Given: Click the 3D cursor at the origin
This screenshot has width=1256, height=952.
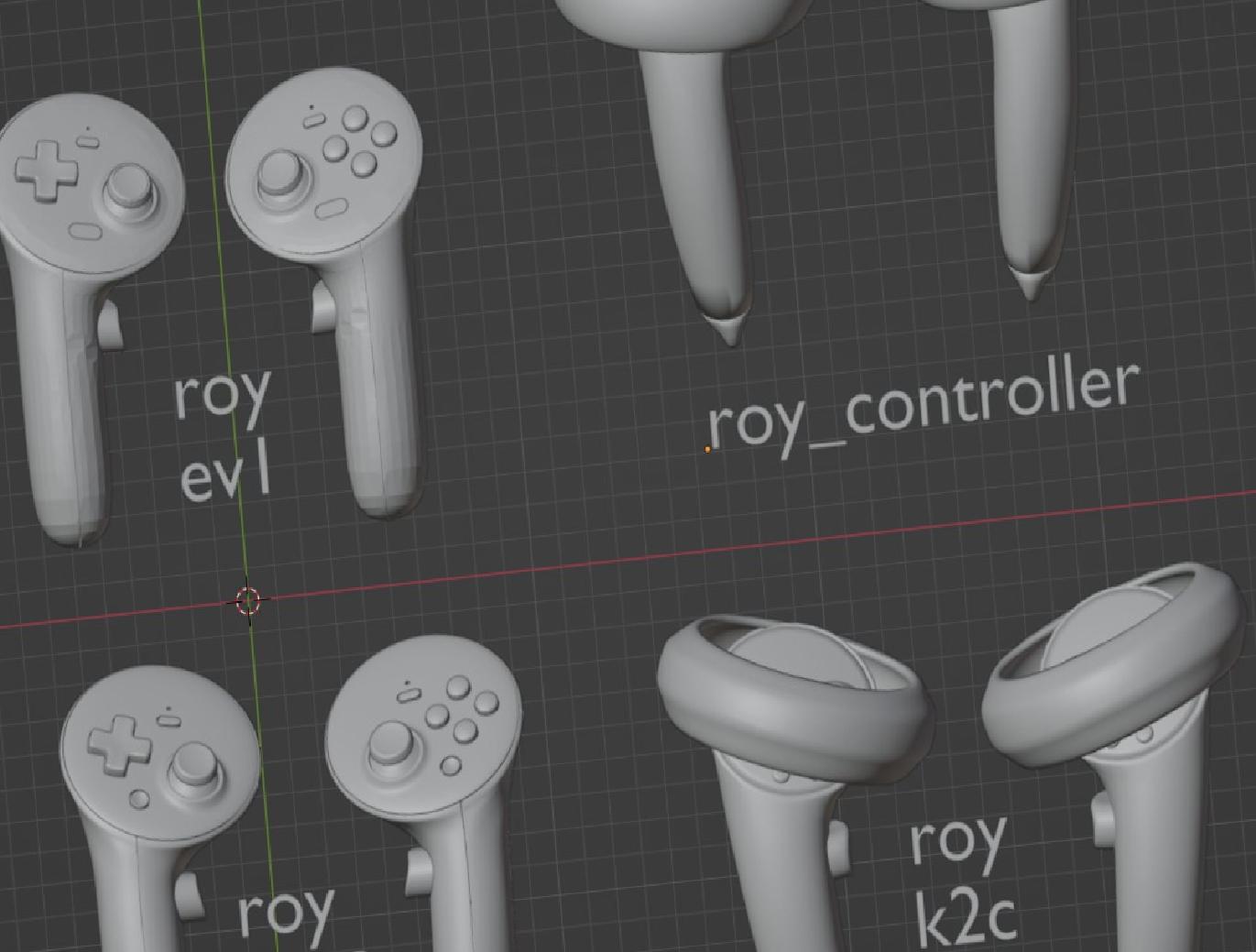Looking at the screenshot, I should click(248, 601).
